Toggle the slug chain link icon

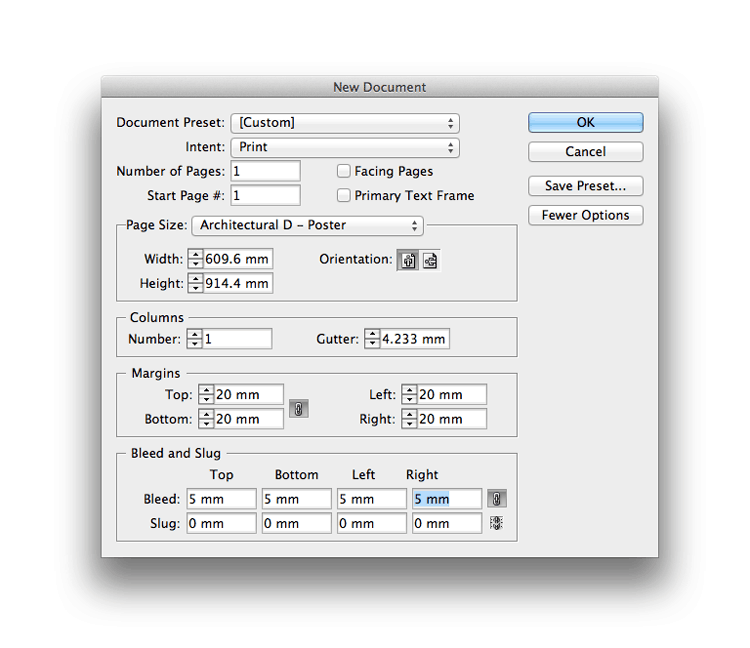click(x=496, y=523)
